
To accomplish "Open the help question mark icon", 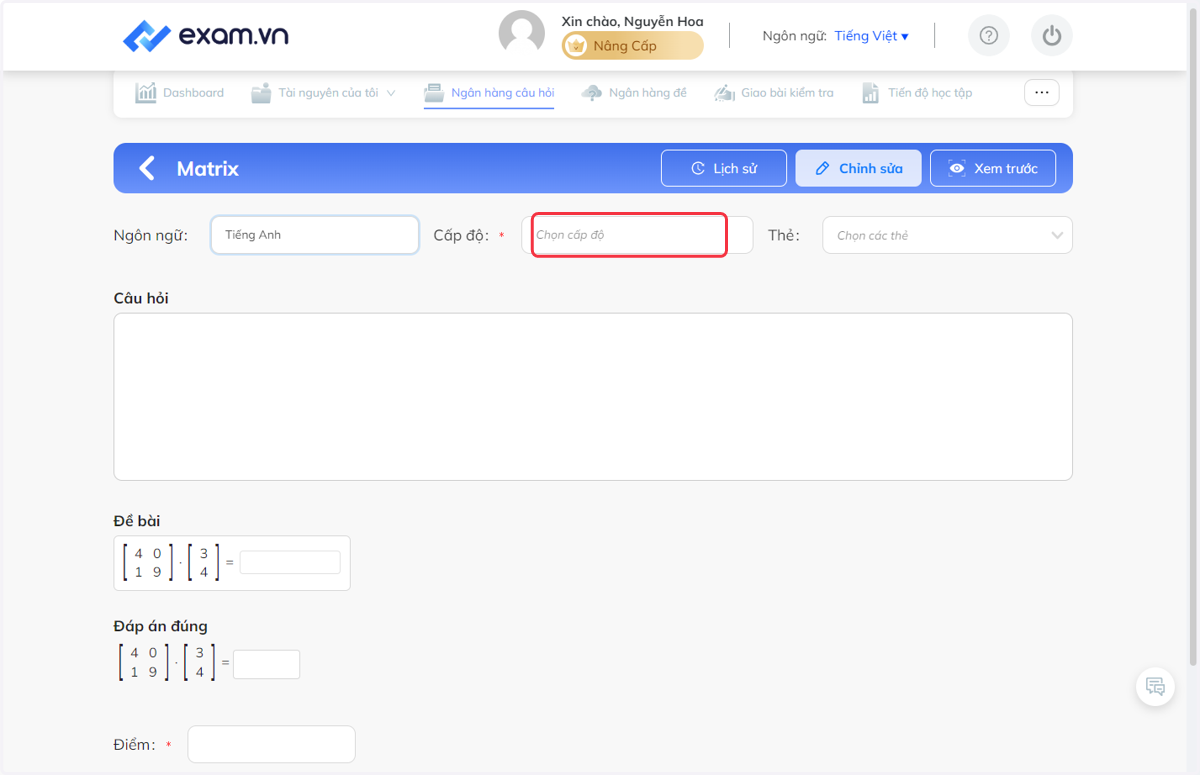I will (x=989, y=36).
